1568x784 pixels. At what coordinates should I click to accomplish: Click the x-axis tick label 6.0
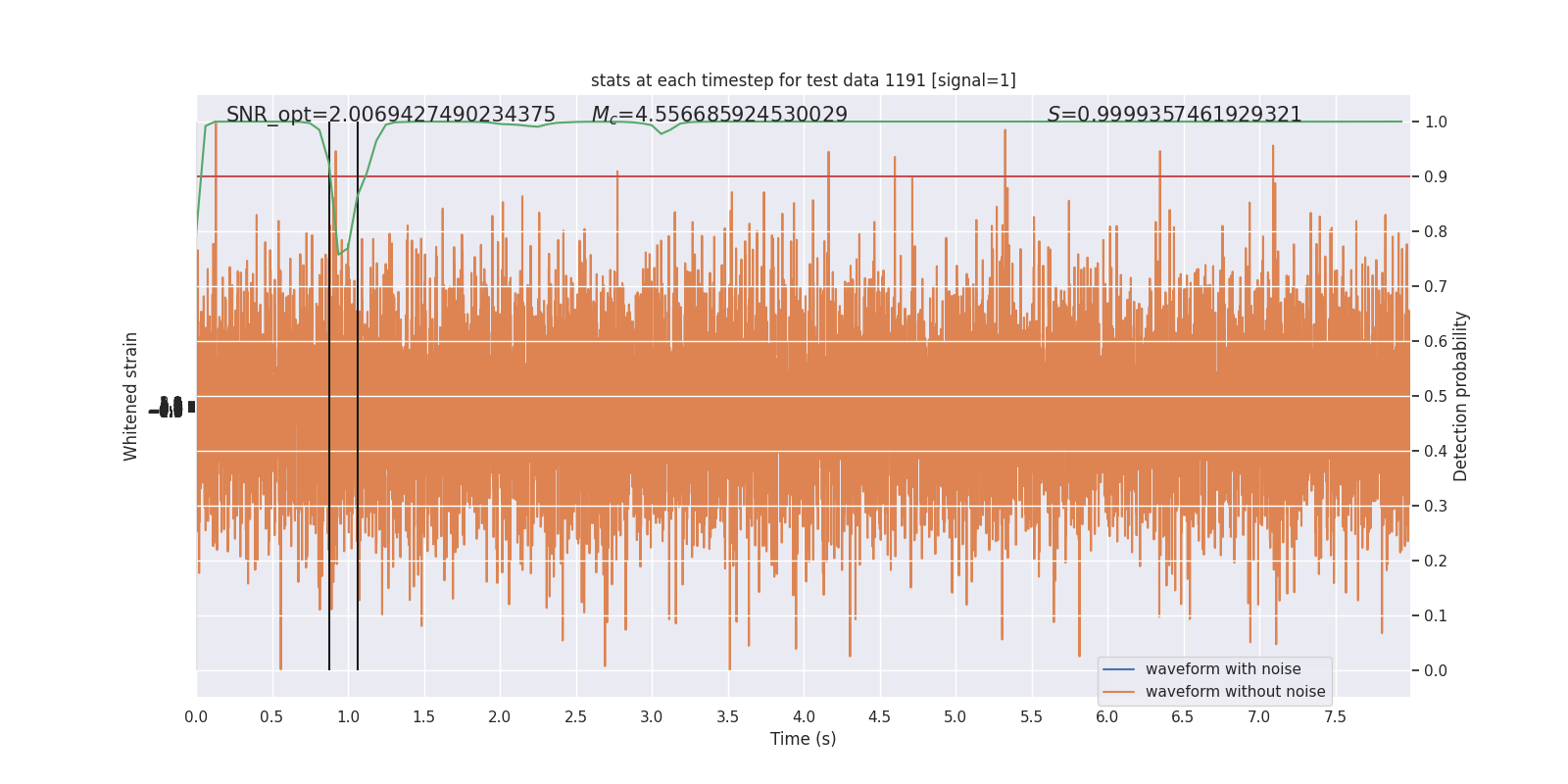point(1107,717)
